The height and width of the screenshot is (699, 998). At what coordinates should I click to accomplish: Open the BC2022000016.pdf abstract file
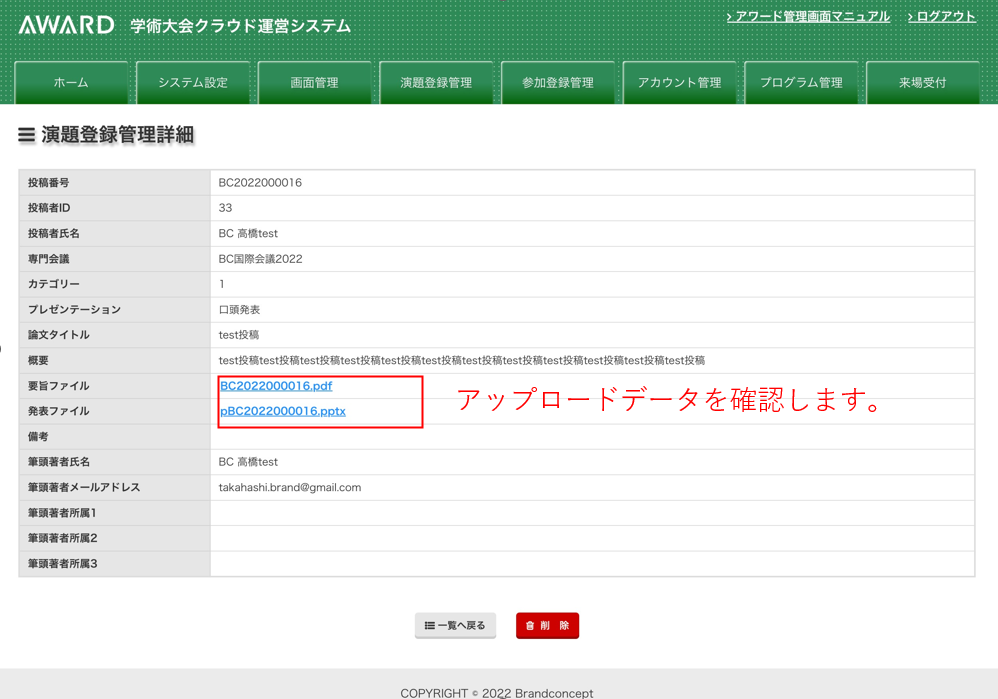[x=276, y=386]
